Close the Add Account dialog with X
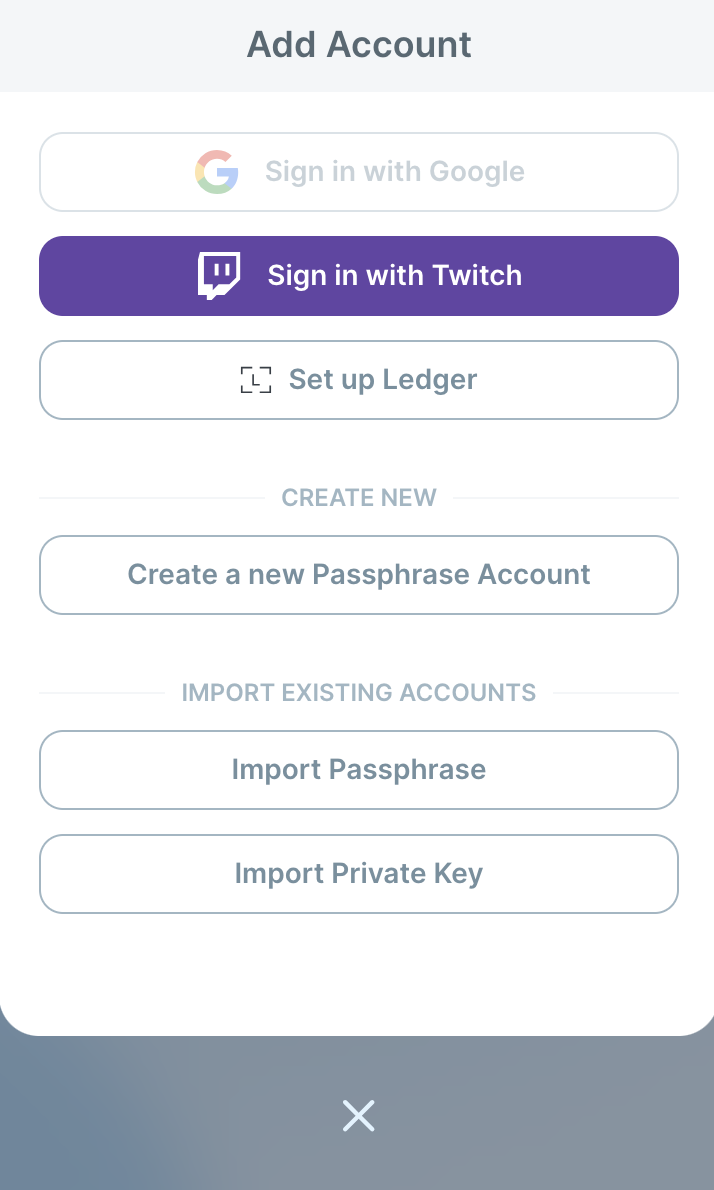The height and width of the screenshot is (1190, 714). [358, 1116]
